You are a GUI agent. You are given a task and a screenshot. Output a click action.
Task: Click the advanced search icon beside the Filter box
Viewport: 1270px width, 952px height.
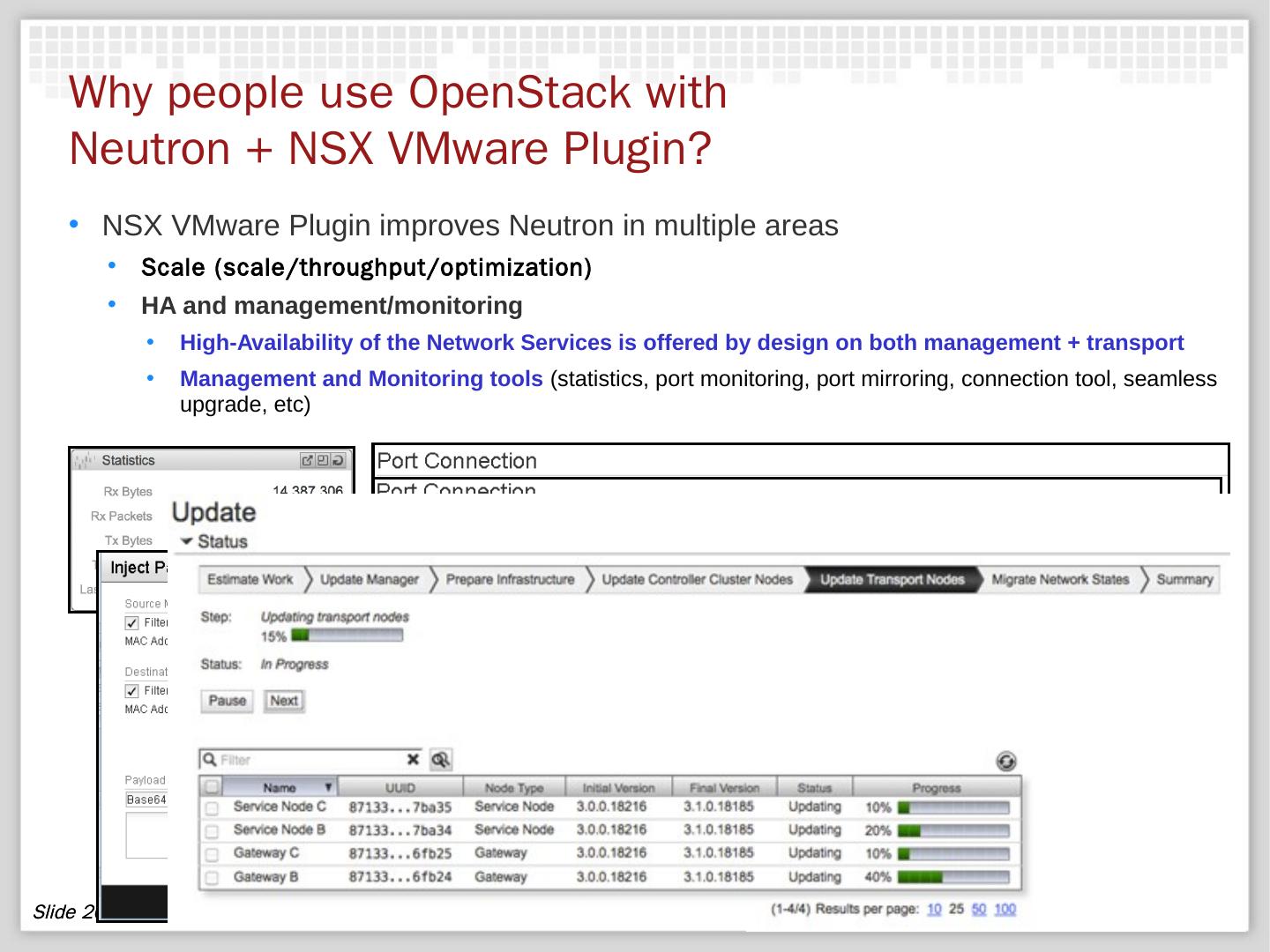pyautogui.click(x=440, y=759)
